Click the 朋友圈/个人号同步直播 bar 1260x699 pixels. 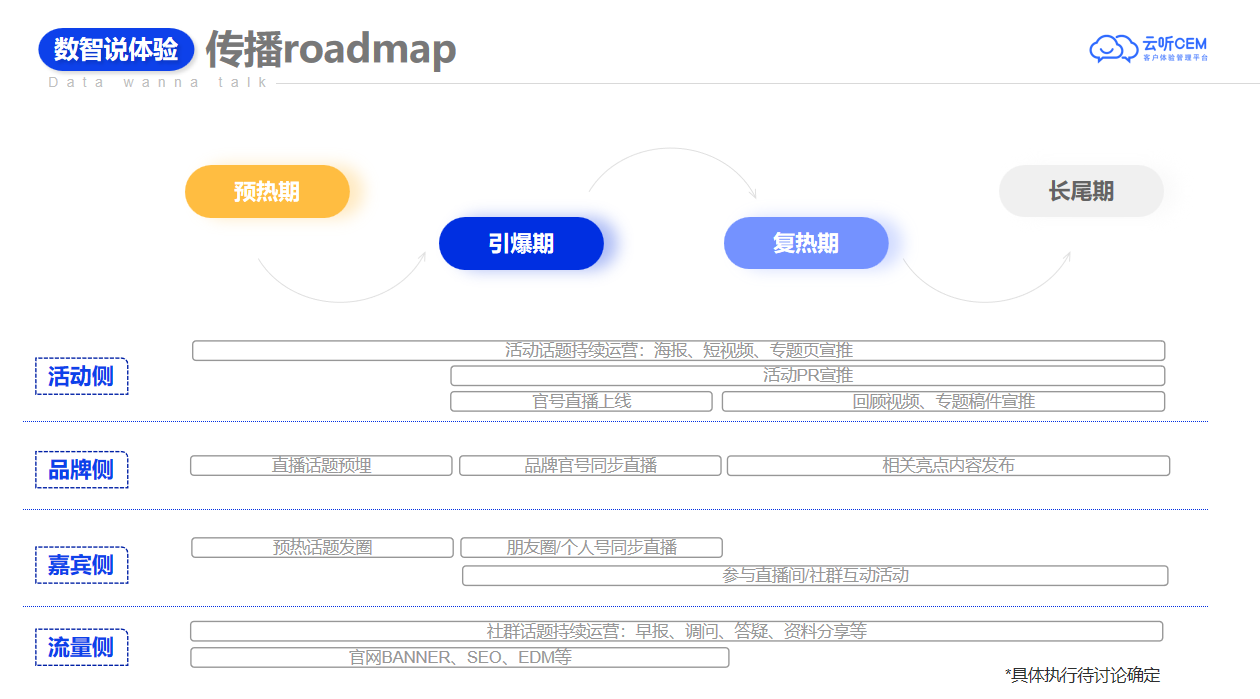pos(591,548)
